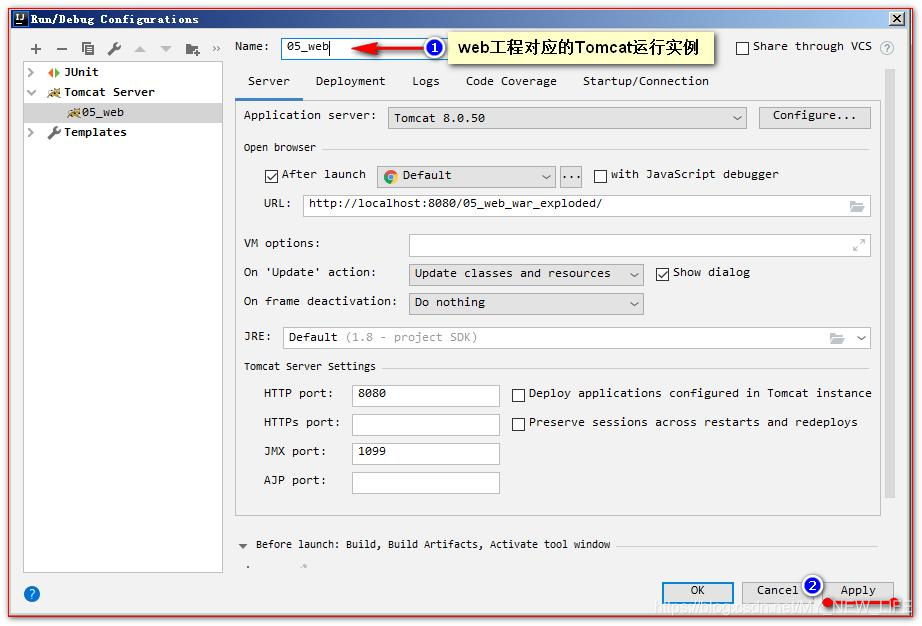Image resolution: width=922 pixels, height=626 pixels.
Task: Select the JUnit tree item label
Action: point(81,72)
